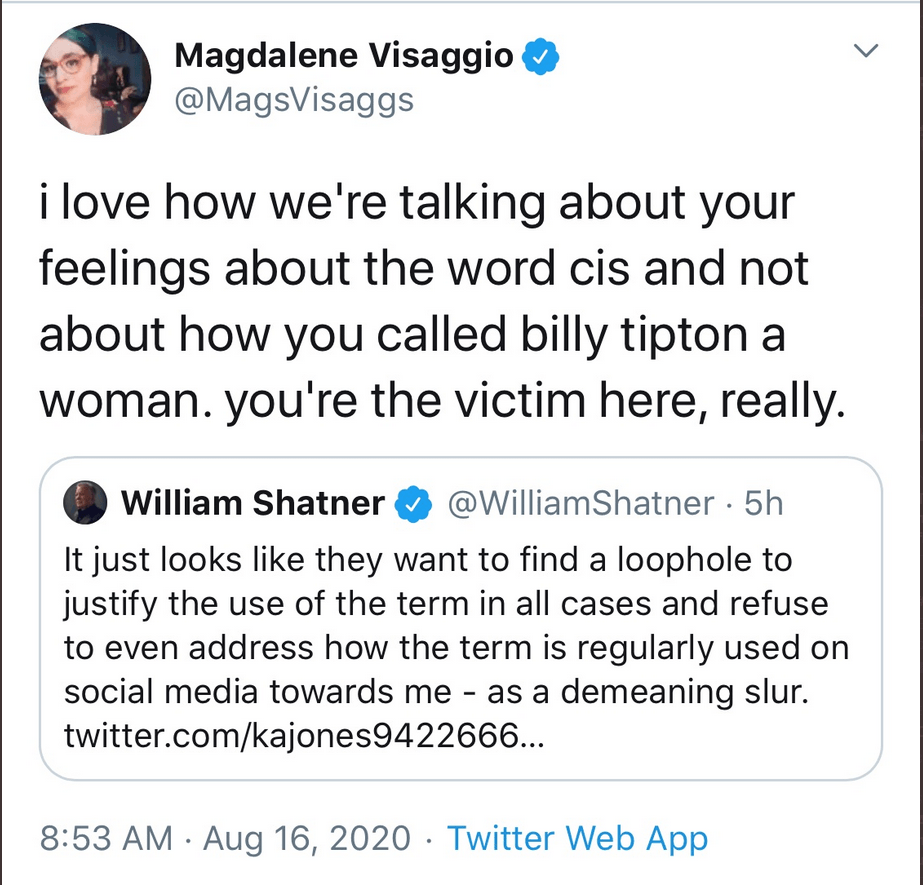Open the Twitter Web App source link
923x885 pixels.
(577, 838)
